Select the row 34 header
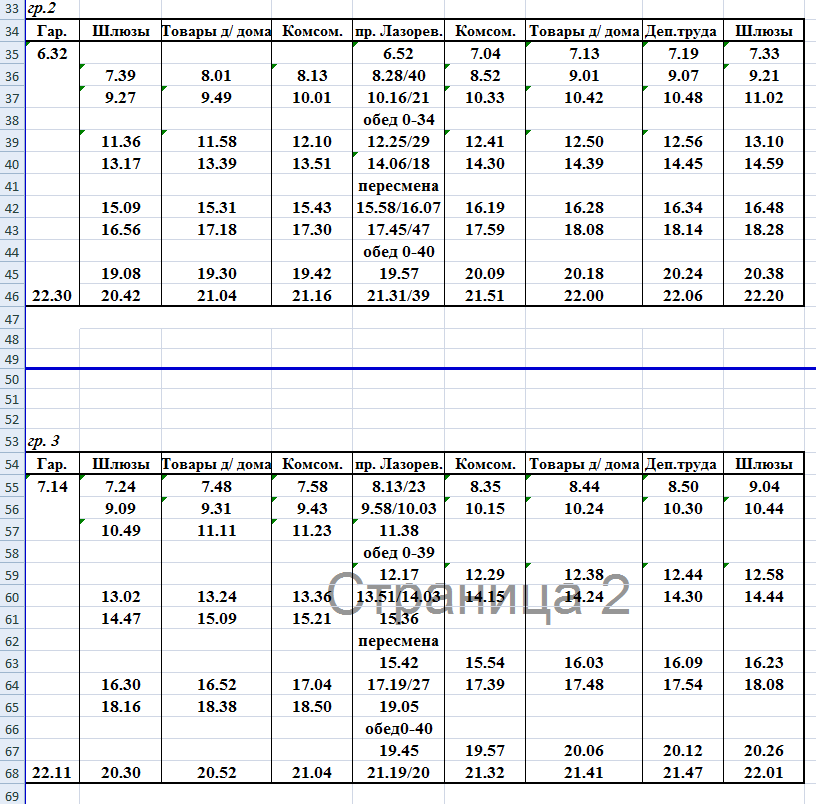This screenshot has height=804, width=816. click(12, 32)
